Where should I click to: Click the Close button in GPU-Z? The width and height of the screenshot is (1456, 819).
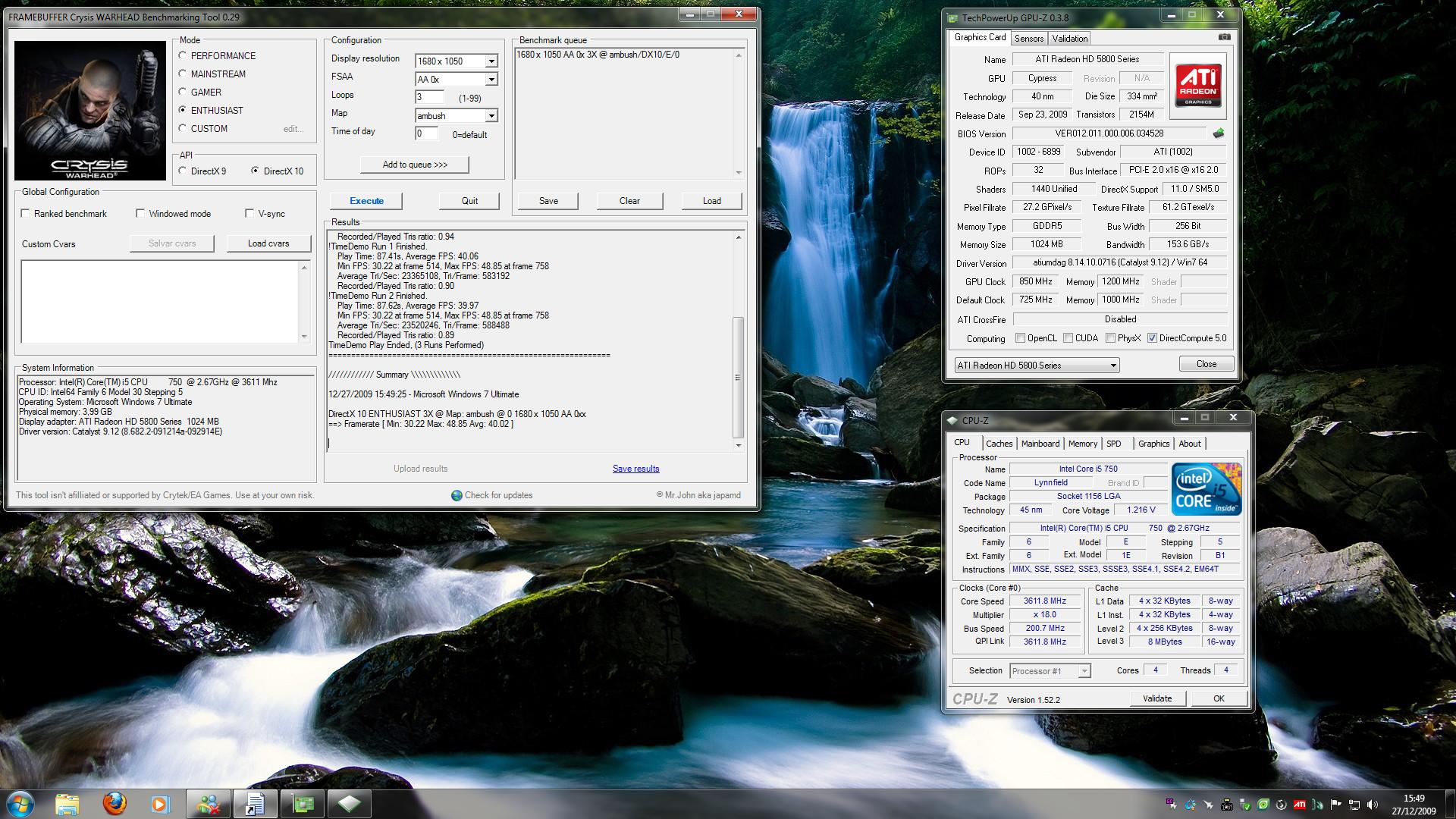pos(1207,364)
